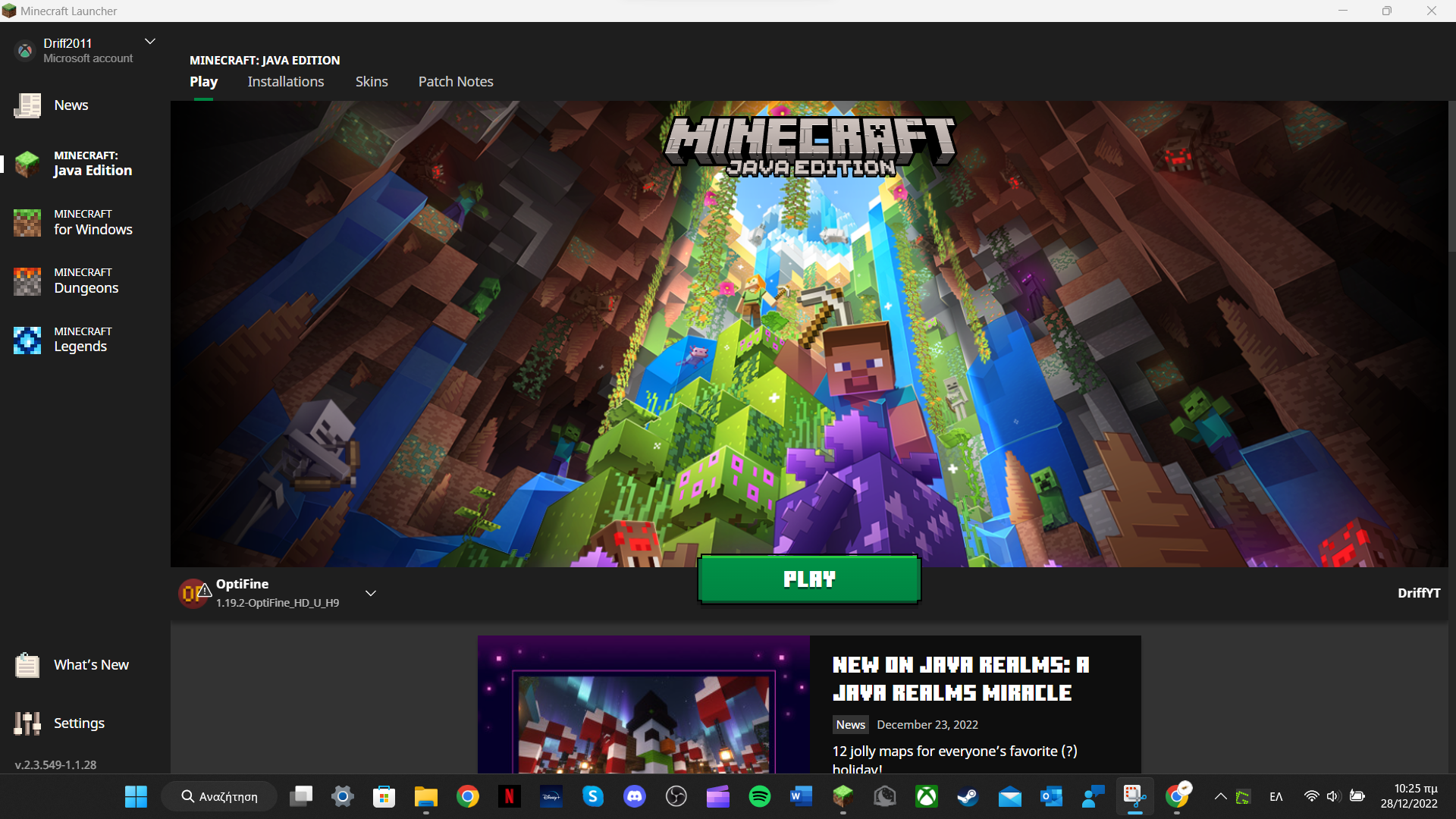Select Minecraft Java Edition grass block icon
1456x819 pixels.
(27, 164)
